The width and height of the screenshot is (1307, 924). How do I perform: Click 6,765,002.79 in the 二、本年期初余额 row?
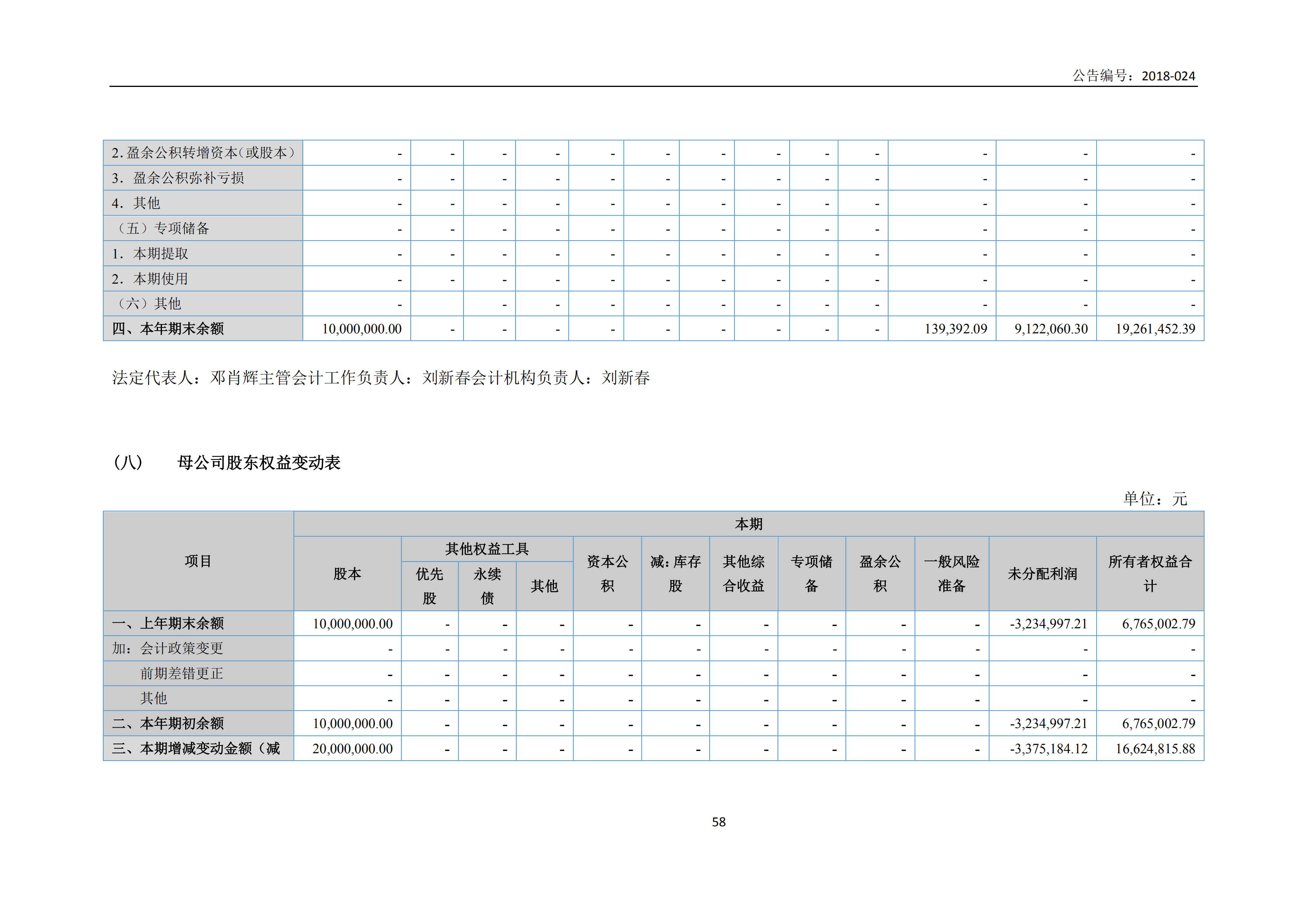(1158, 724)
